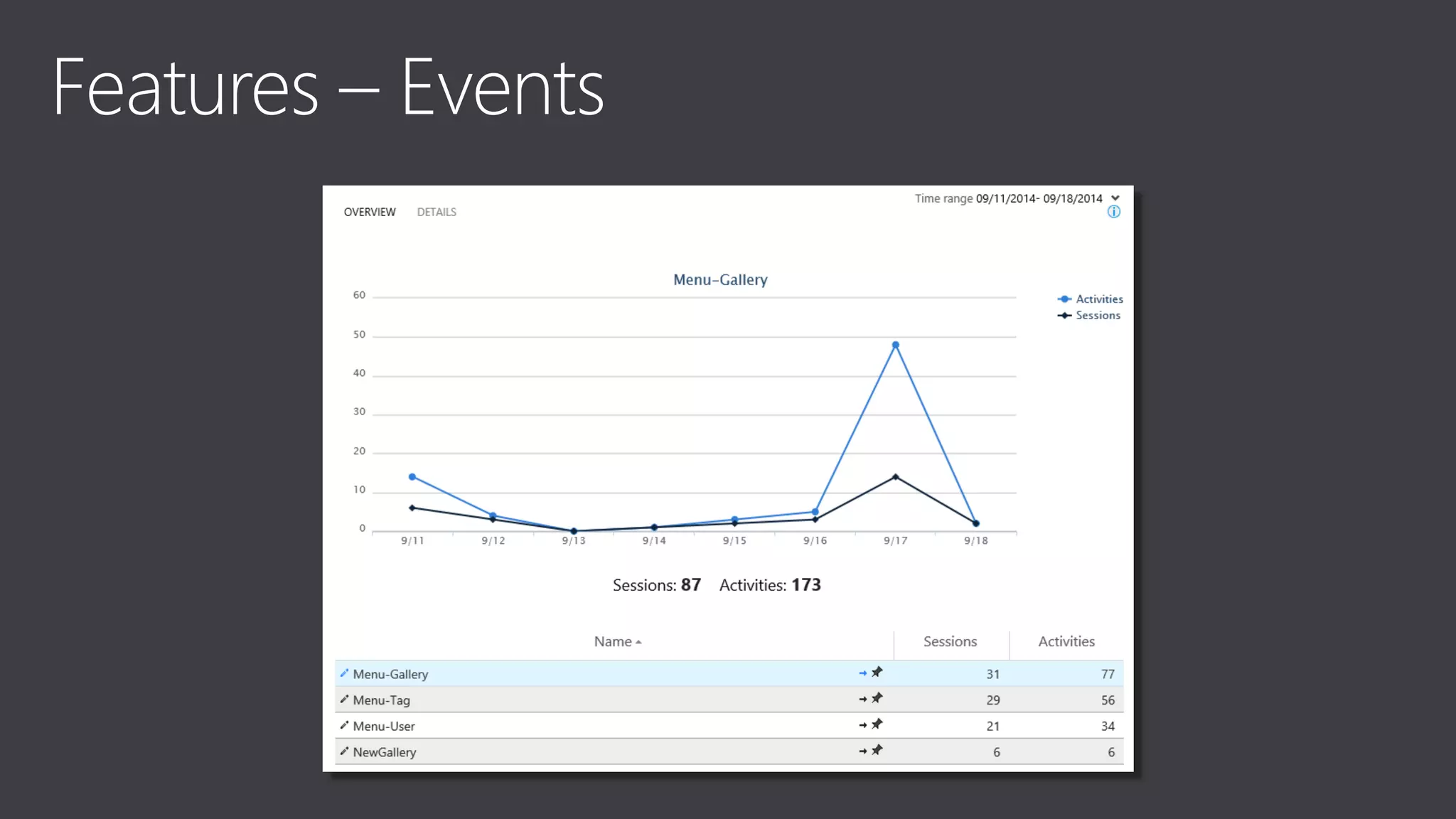Click activities value 77 for Menu-Gallery

click(1108, 674)
